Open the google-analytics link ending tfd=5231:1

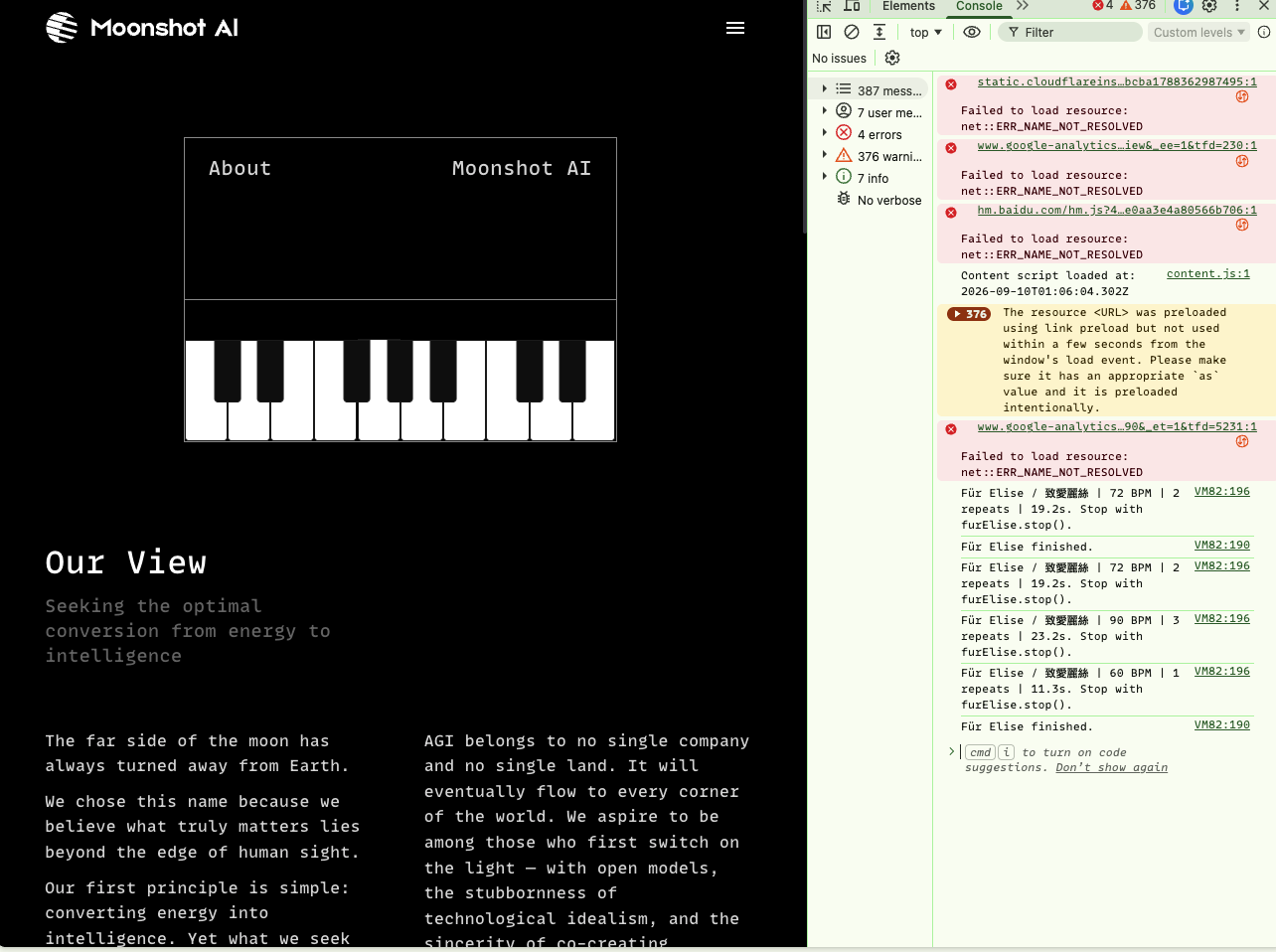click(x=1117, y=426)
